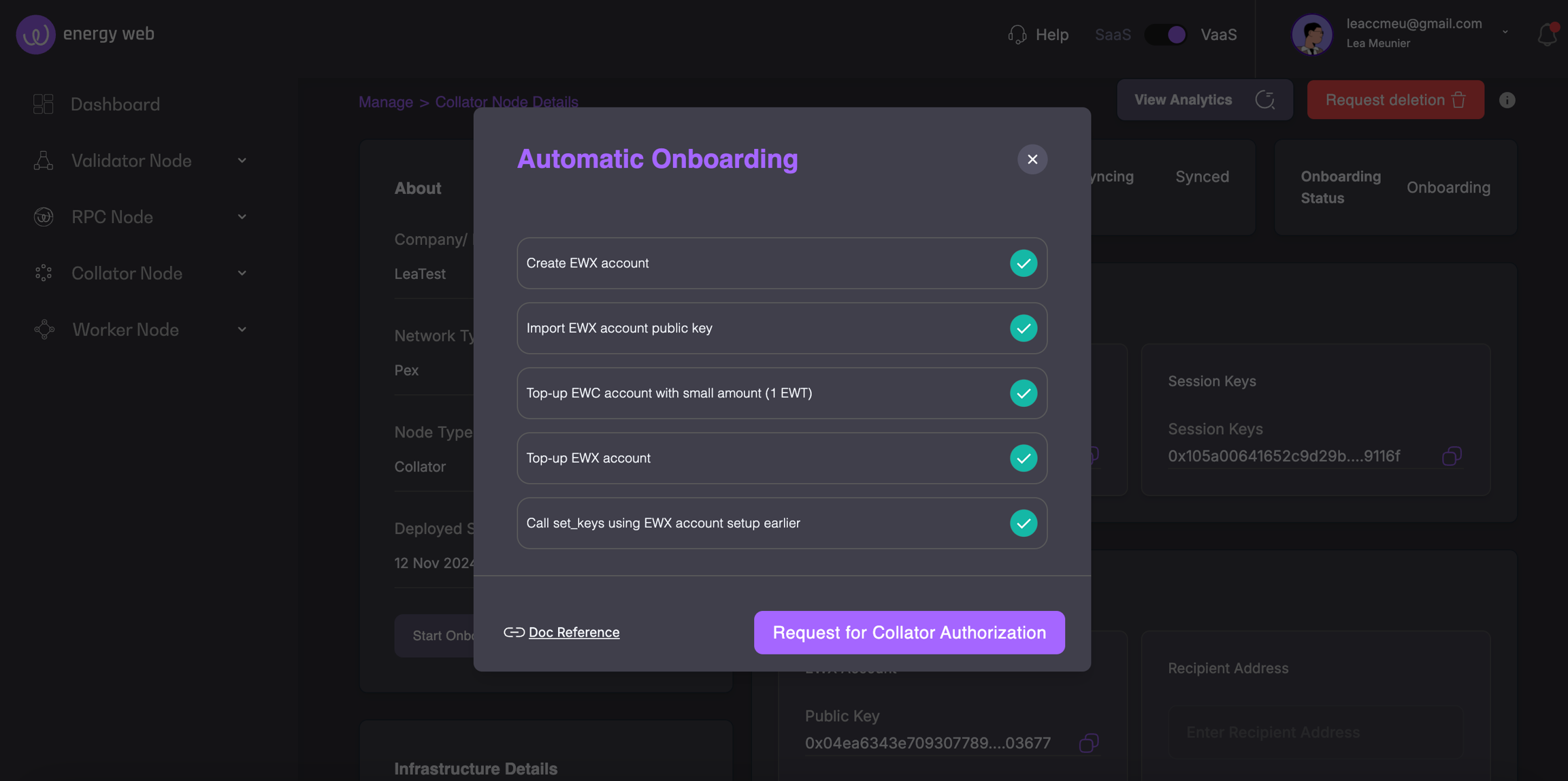
Task: Open the notifications bell icon
Action: click(x=1546, y=34)
